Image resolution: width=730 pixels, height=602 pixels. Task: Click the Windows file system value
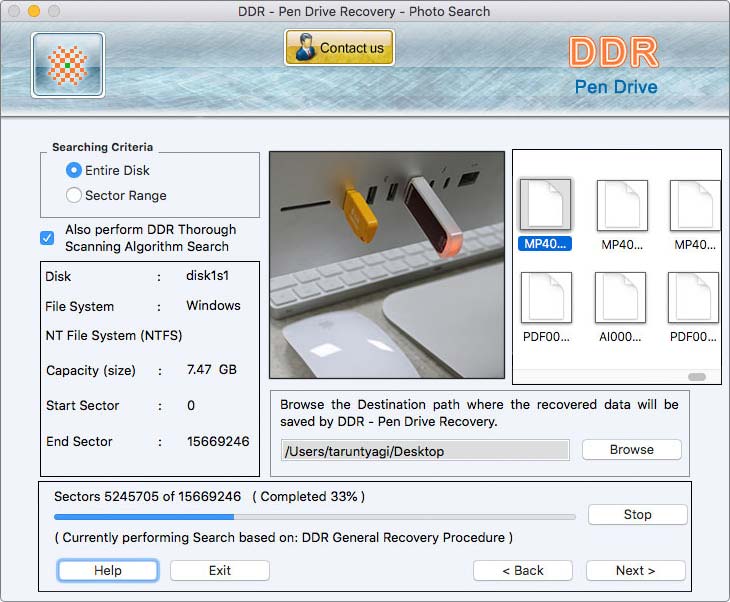coord(213,305)
